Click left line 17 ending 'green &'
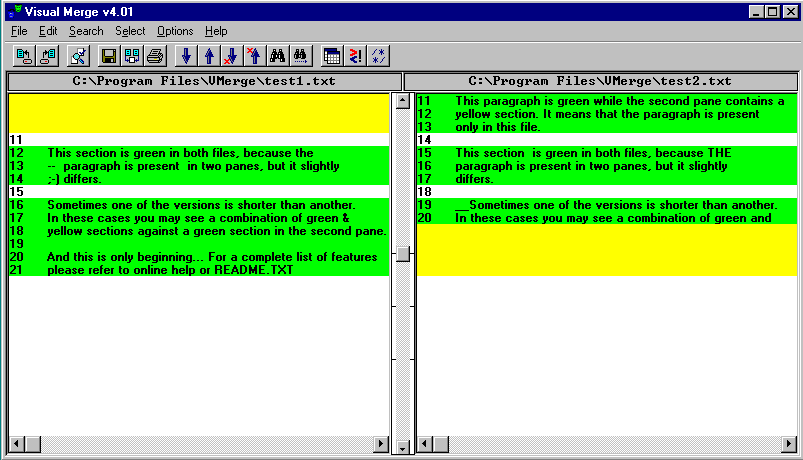The height and width of the screenshot is (460, 803). click(x=199, y=218)
